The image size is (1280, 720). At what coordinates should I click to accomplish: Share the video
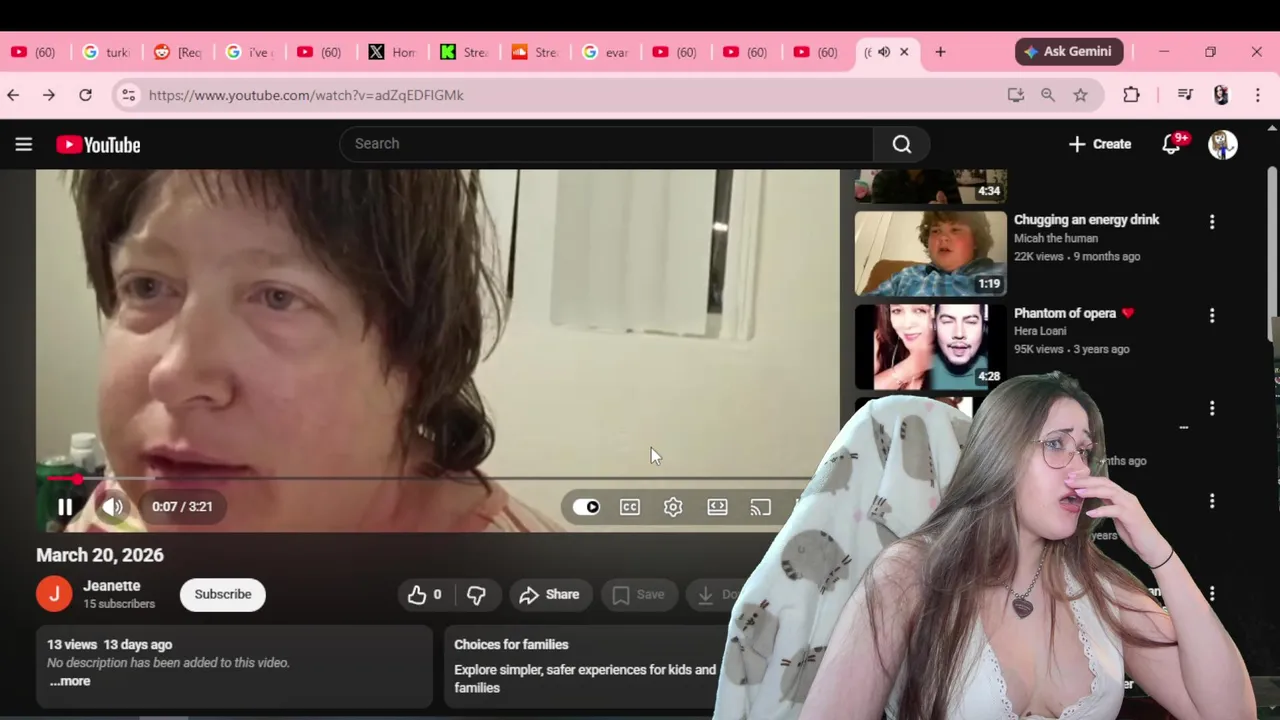click(x=550, y=594)
